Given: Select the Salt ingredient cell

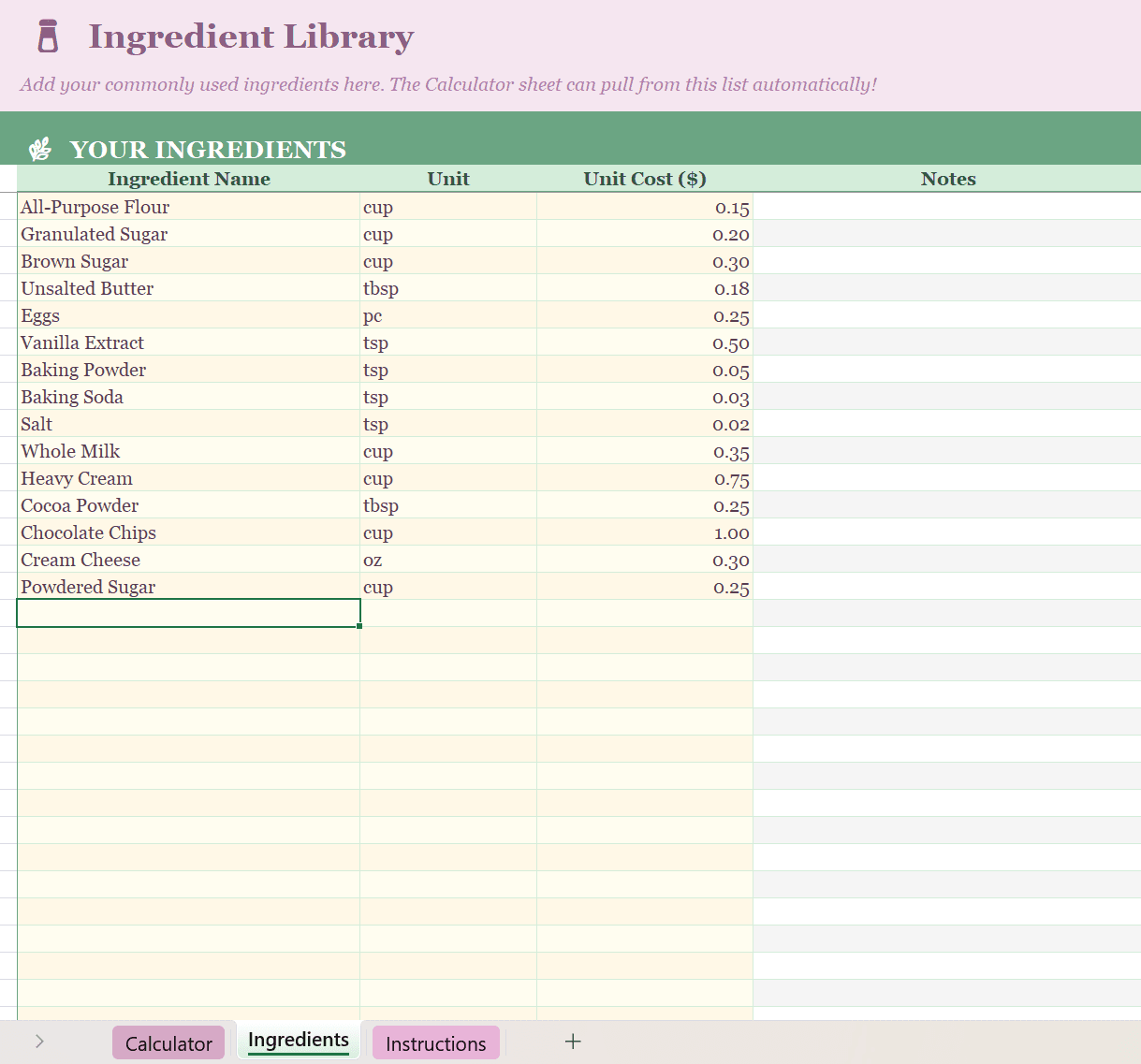Looking at the screenshot, I should [x=189, y=424].
